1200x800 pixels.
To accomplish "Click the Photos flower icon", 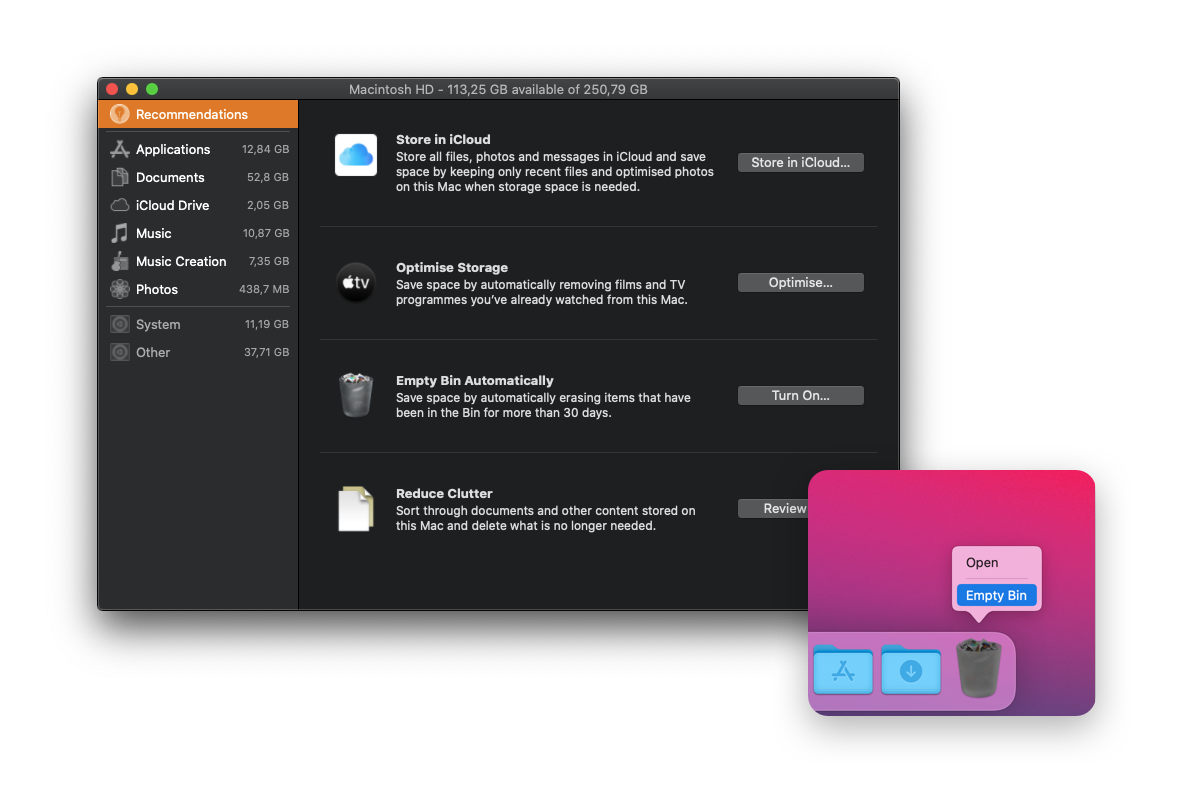I will click(x=120, y=289).
